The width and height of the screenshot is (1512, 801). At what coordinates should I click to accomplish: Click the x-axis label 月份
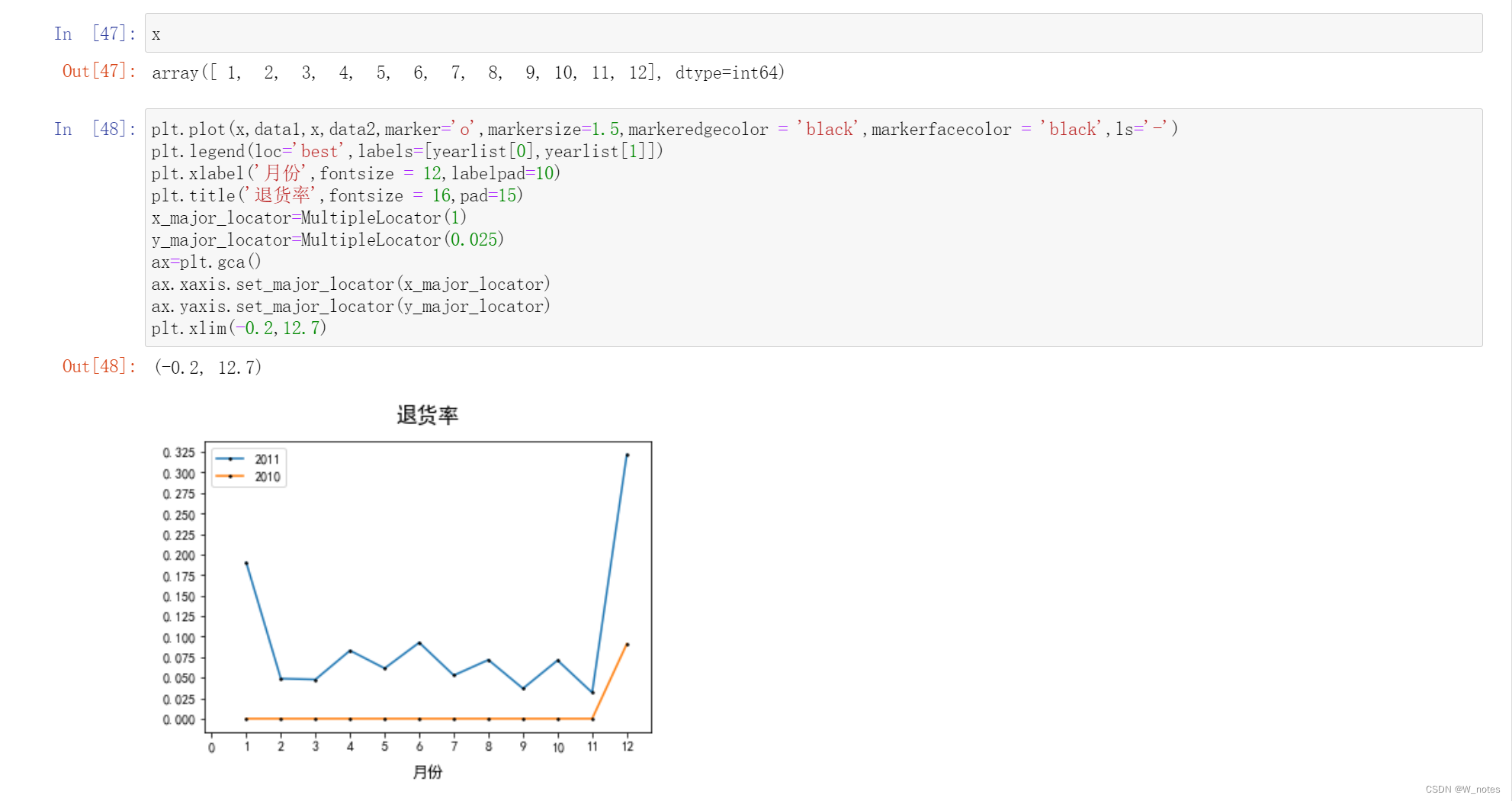tap(428, 772)
